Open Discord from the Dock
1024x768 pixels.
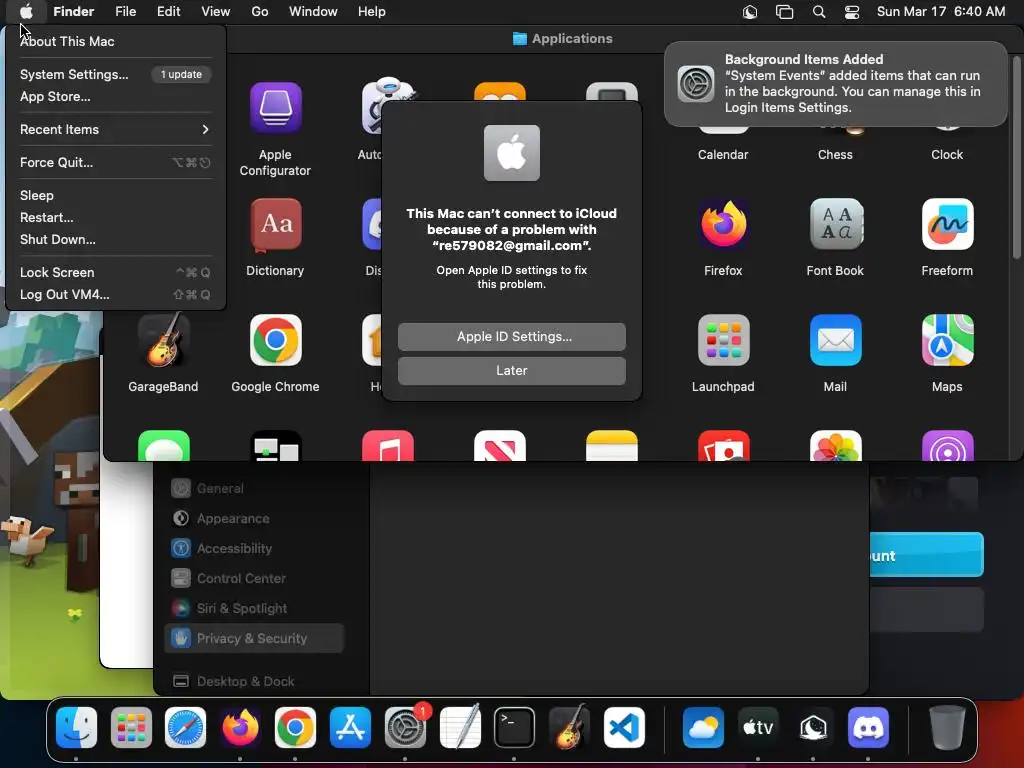click(x=868, y=727)
